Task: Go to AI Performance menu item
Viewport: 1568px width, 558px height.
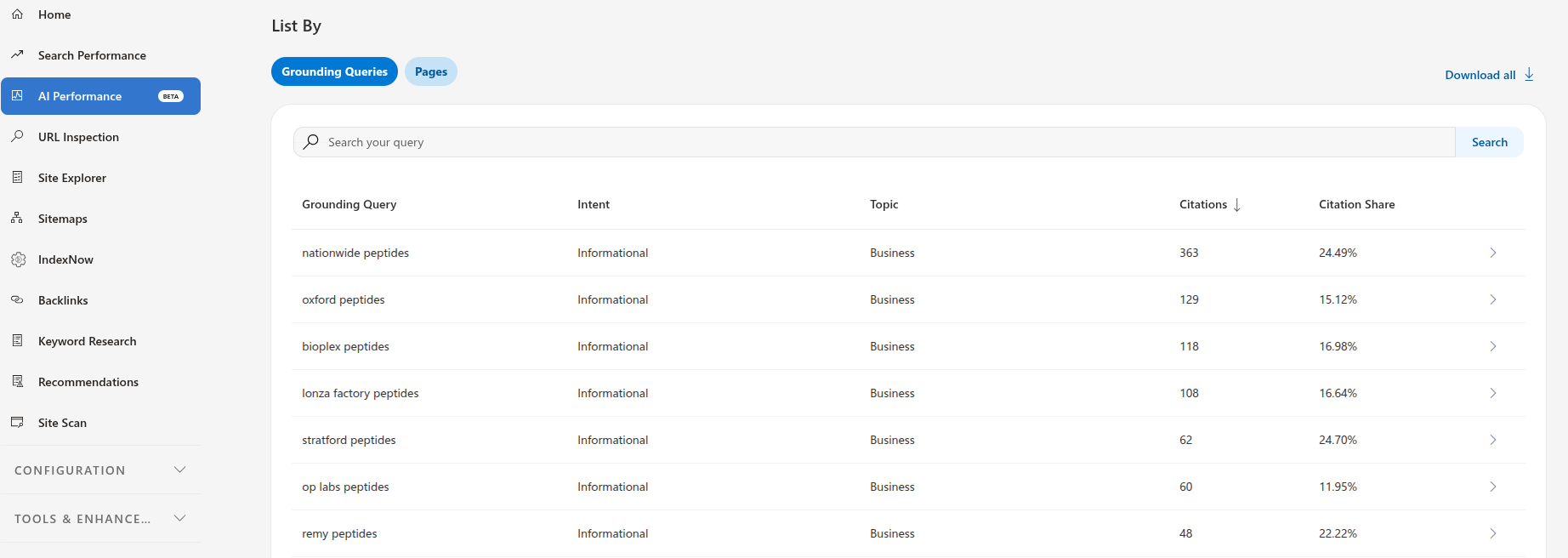Action: click(x=100, y=96)
